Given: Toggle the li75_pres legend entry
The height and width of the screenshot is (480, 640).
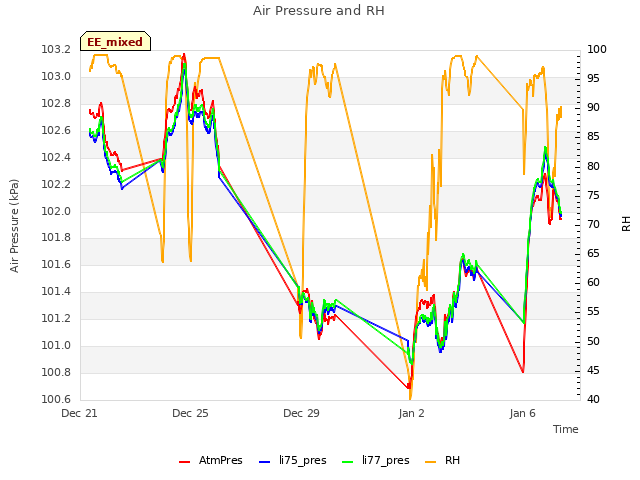Looking at the screenshot, I should pyautogui.click(x=293, y=460).
